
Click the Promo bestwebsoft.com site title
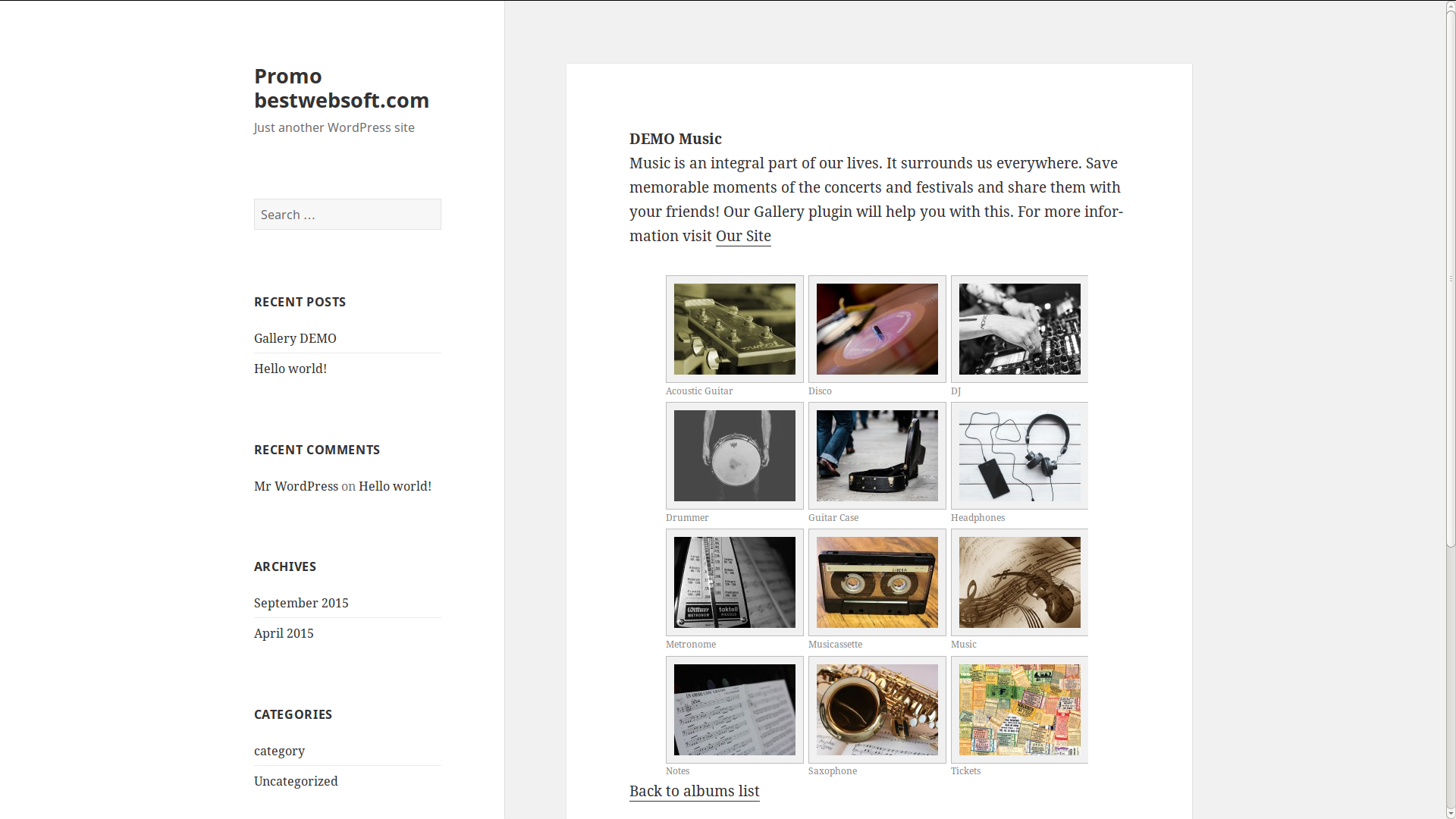point(341,88)
